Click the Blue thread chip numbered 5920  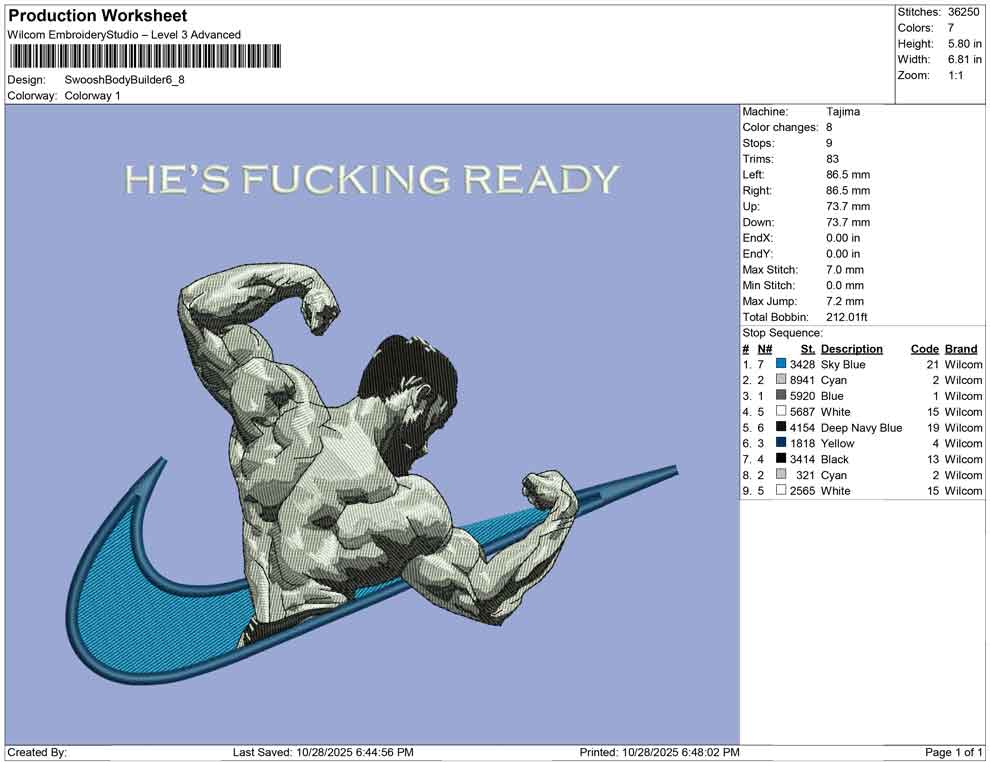coord(779,396)
